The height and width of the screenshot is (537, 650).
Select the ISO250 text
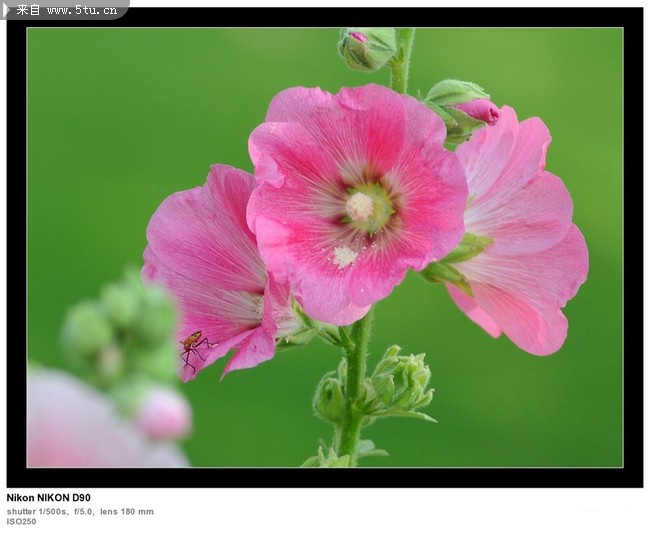point(21,521)
